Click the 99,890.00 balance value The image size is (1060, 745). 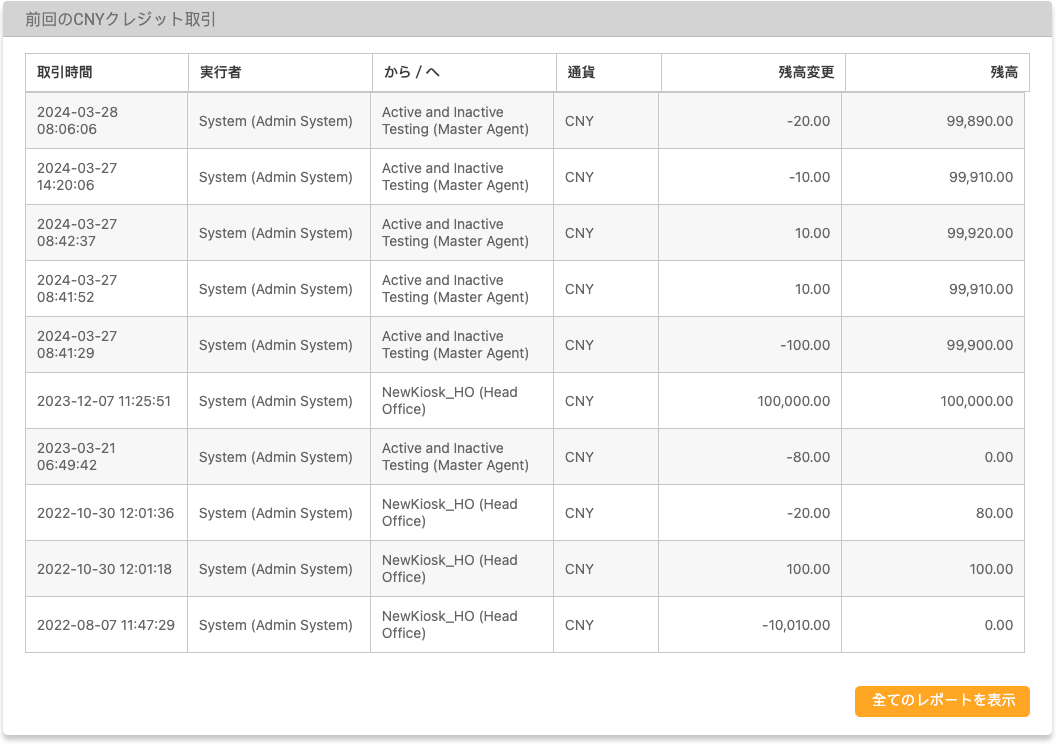[x=979, y=121]
